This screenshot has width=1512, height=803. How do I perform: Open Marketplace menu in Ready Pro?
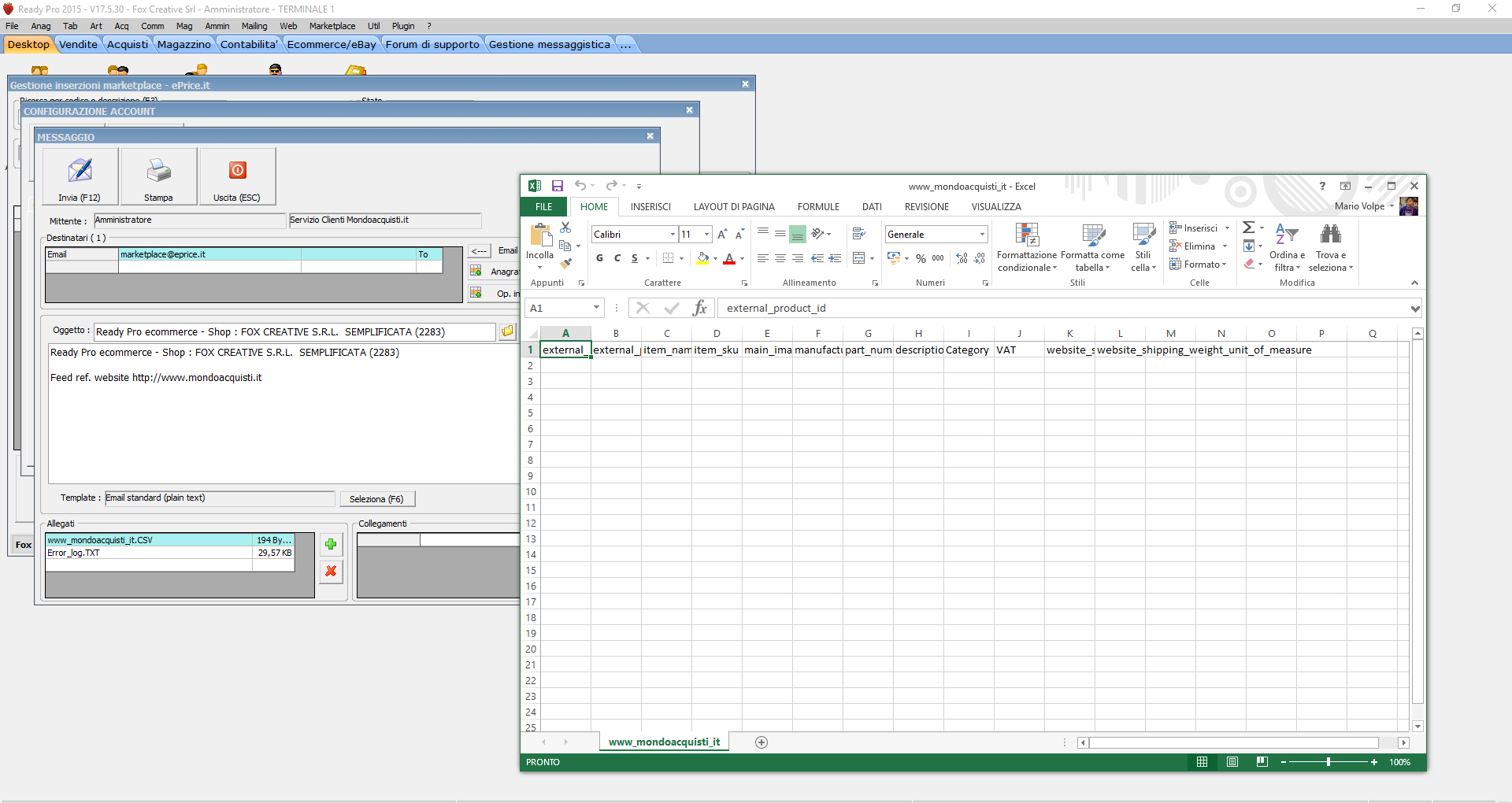(332, 26)
